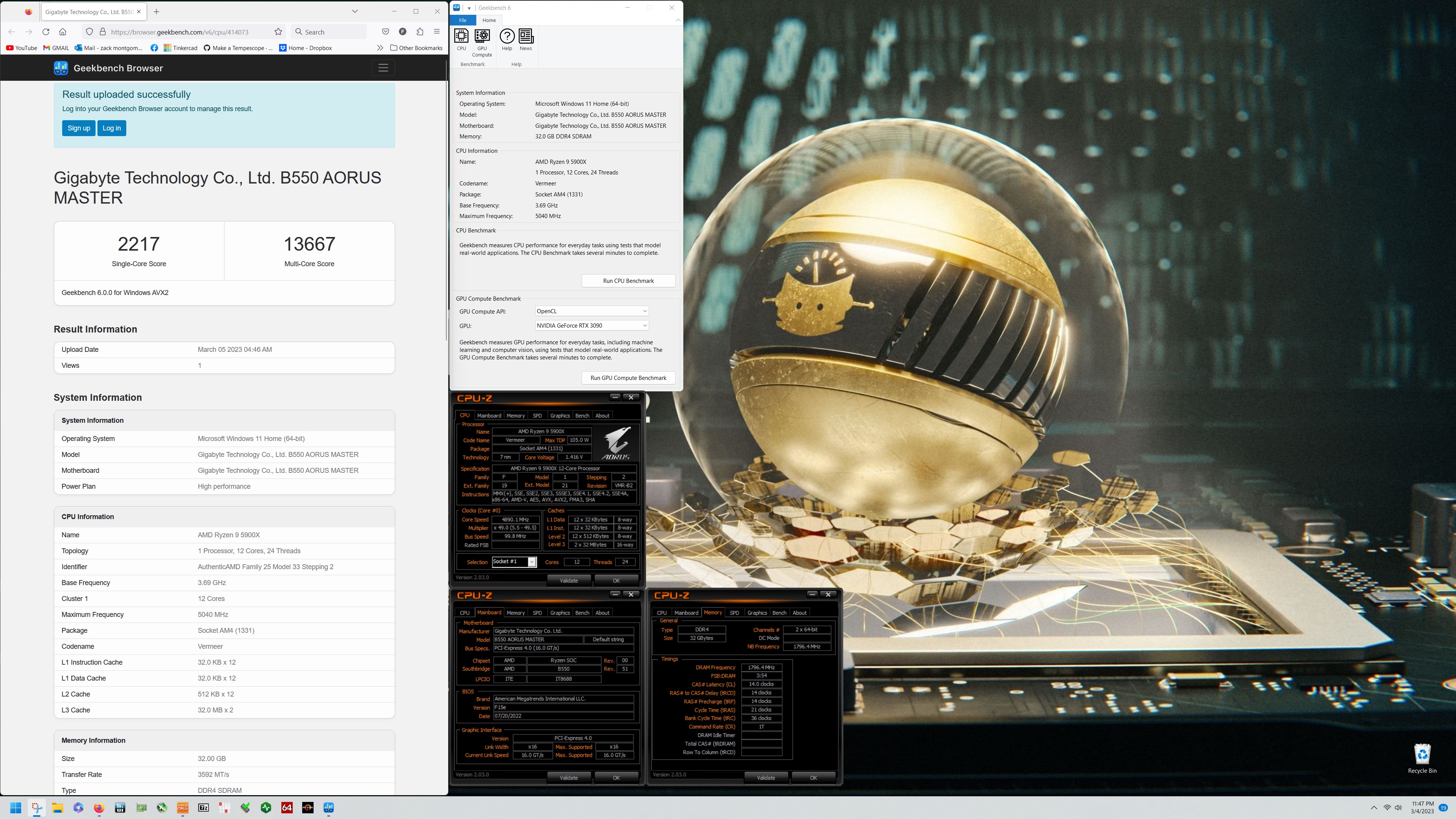Open notification badge in system tray
This screenshot has height=819, width=1456.
1443,808
